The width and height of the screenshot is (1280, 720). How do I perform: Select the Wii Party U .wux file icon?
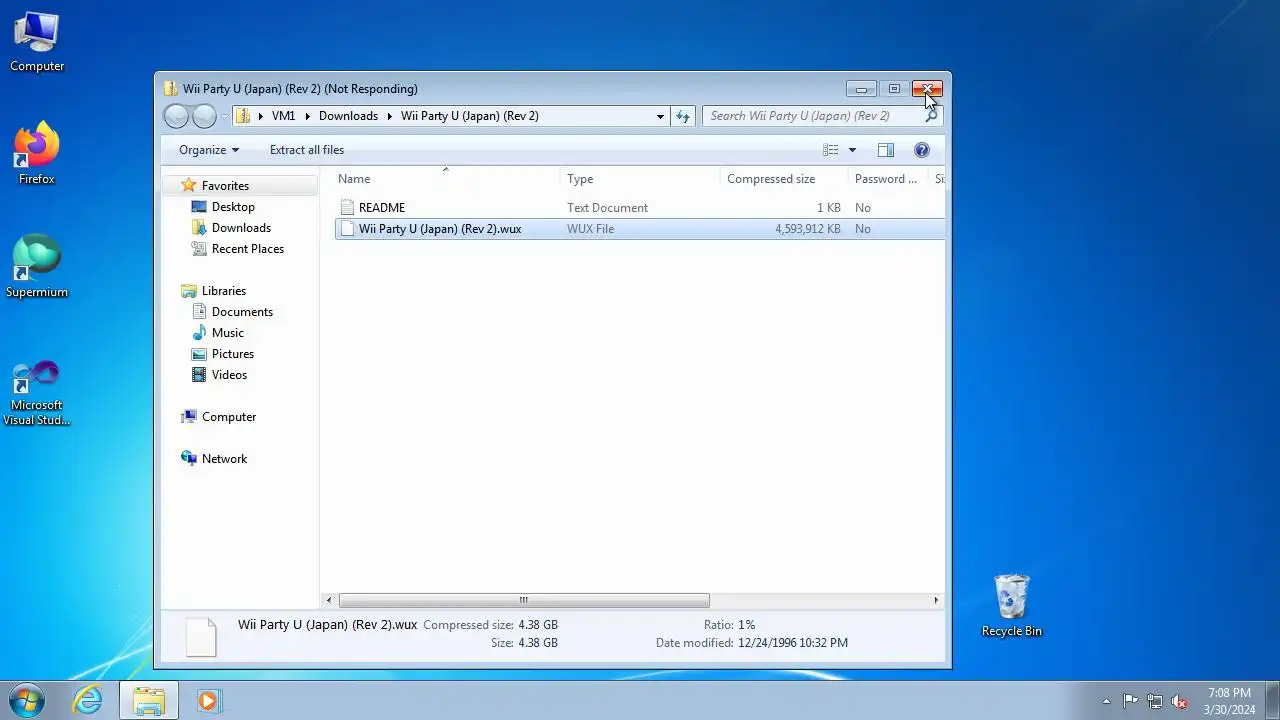pyautogui.click(x=347, y=229)
